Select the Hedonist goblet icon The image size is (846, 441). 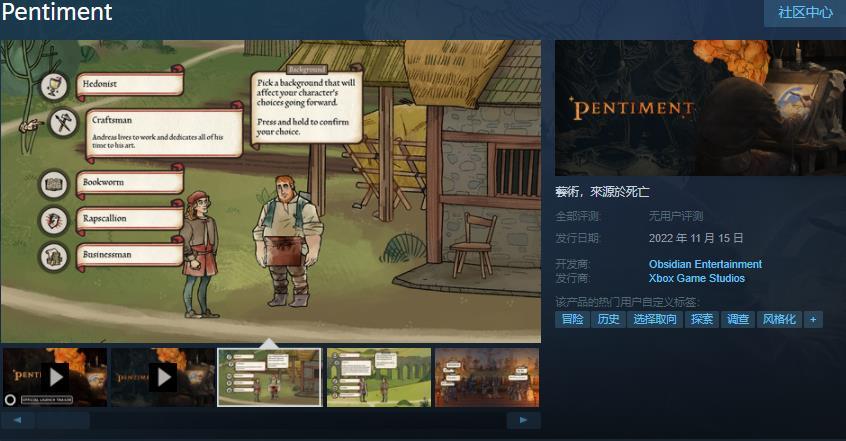54,86
